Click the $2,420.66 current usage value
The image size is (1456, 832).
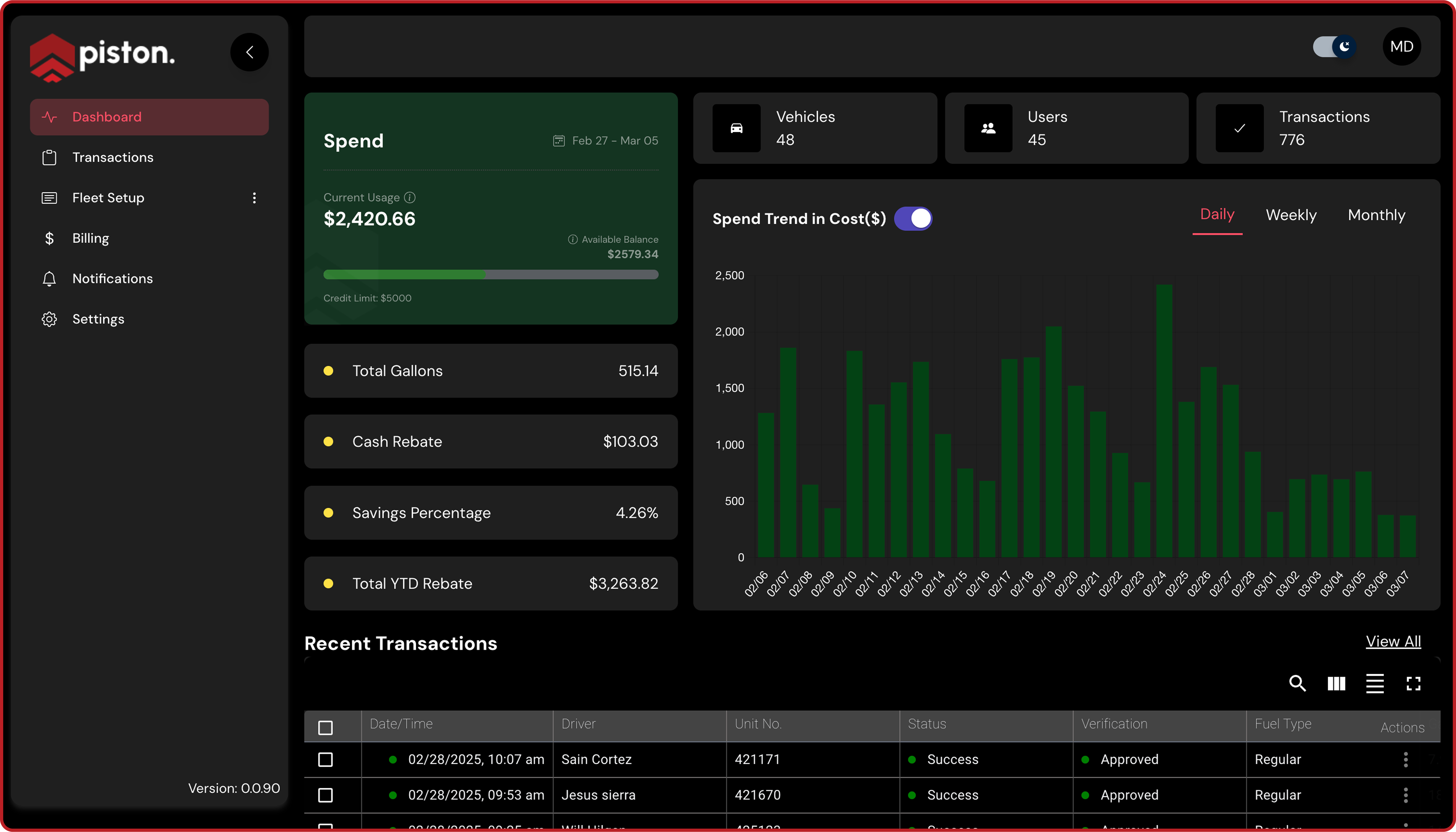pos(369,219)
